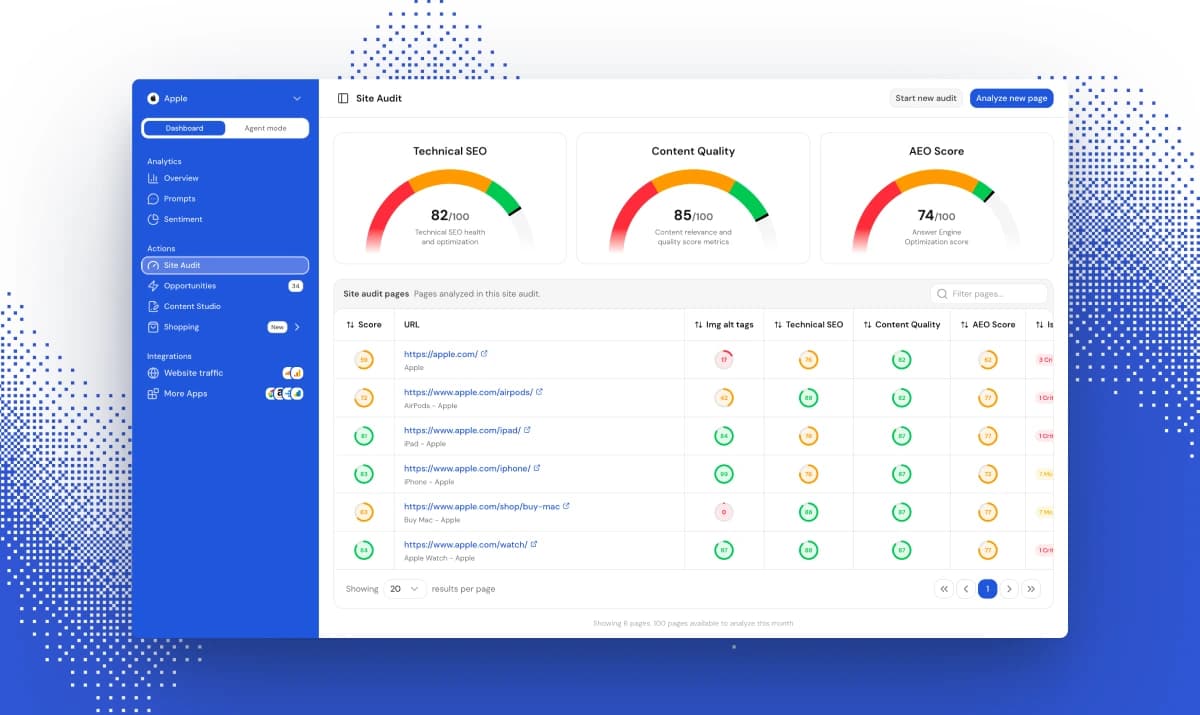Expand the Shopping submenu arrow
The image size is (1200, 715).
click(x=297, y=327)
